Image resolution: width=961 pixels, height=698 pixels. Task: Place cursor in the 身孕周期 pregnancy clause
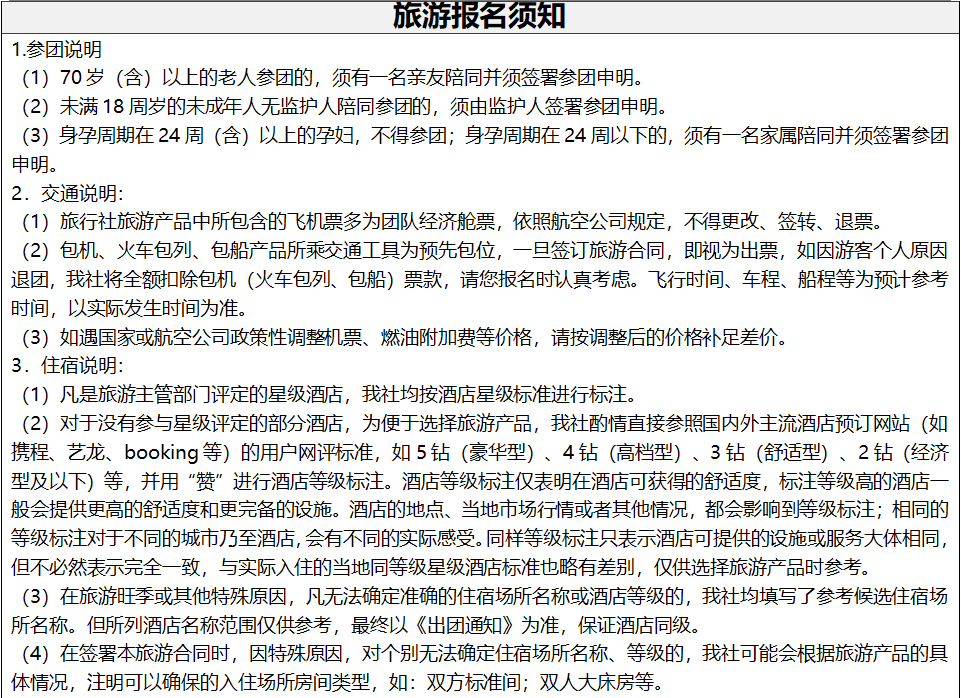coord(480,135)
